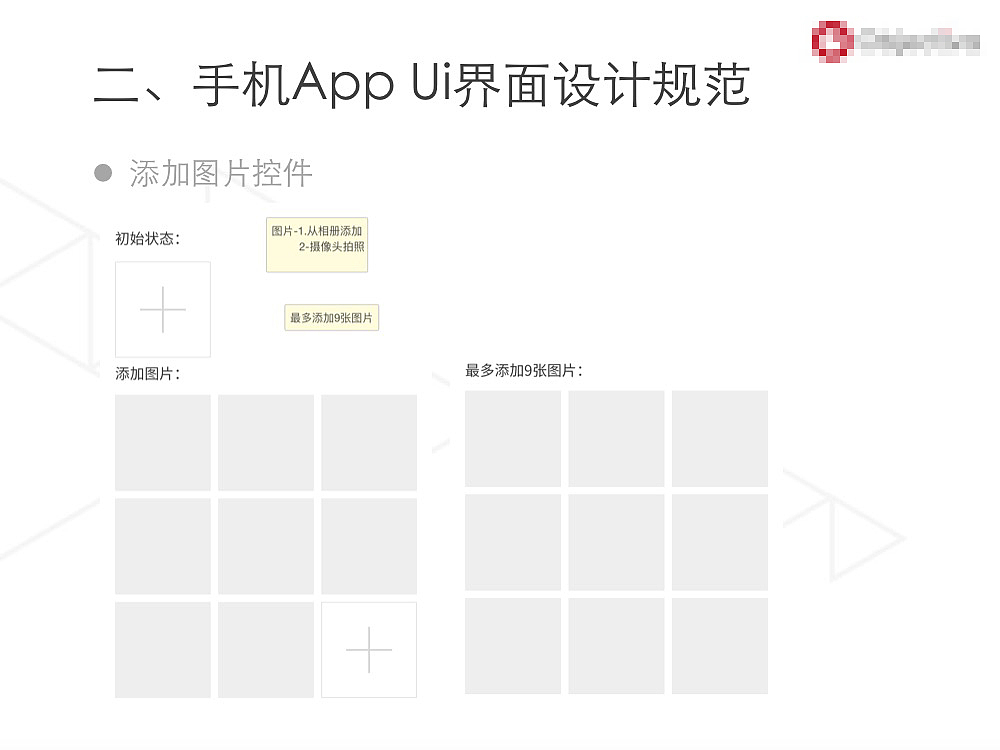The width and height of the screenshot is (1000, 750).
Task: Select last thumbnail in 最多添加9张图片 grid bottom row
Action: tap(719, 646)
